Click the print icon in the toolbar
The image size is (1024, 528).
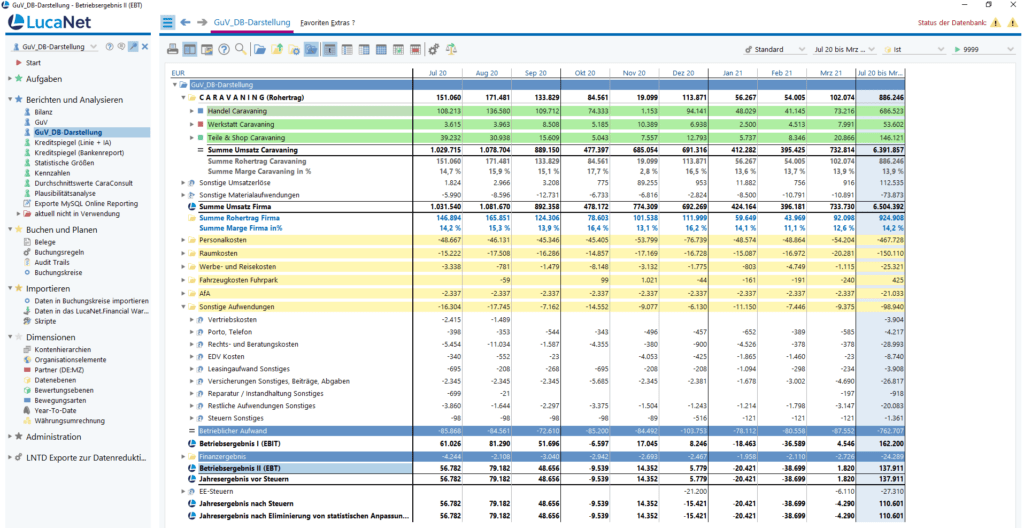pos(172,48)
